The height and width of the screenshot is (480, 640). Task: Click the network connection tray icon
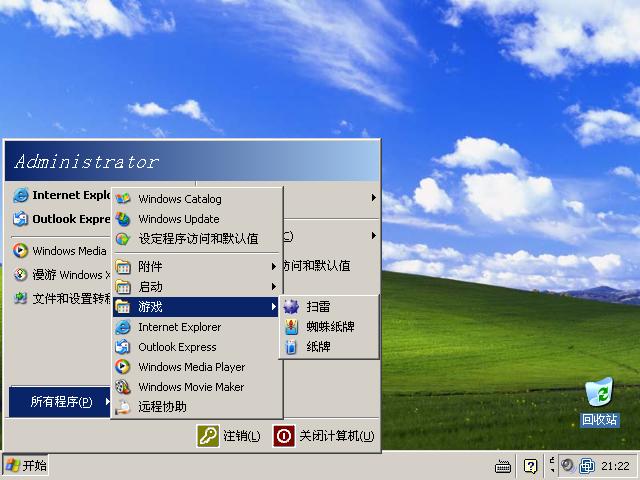587,466
